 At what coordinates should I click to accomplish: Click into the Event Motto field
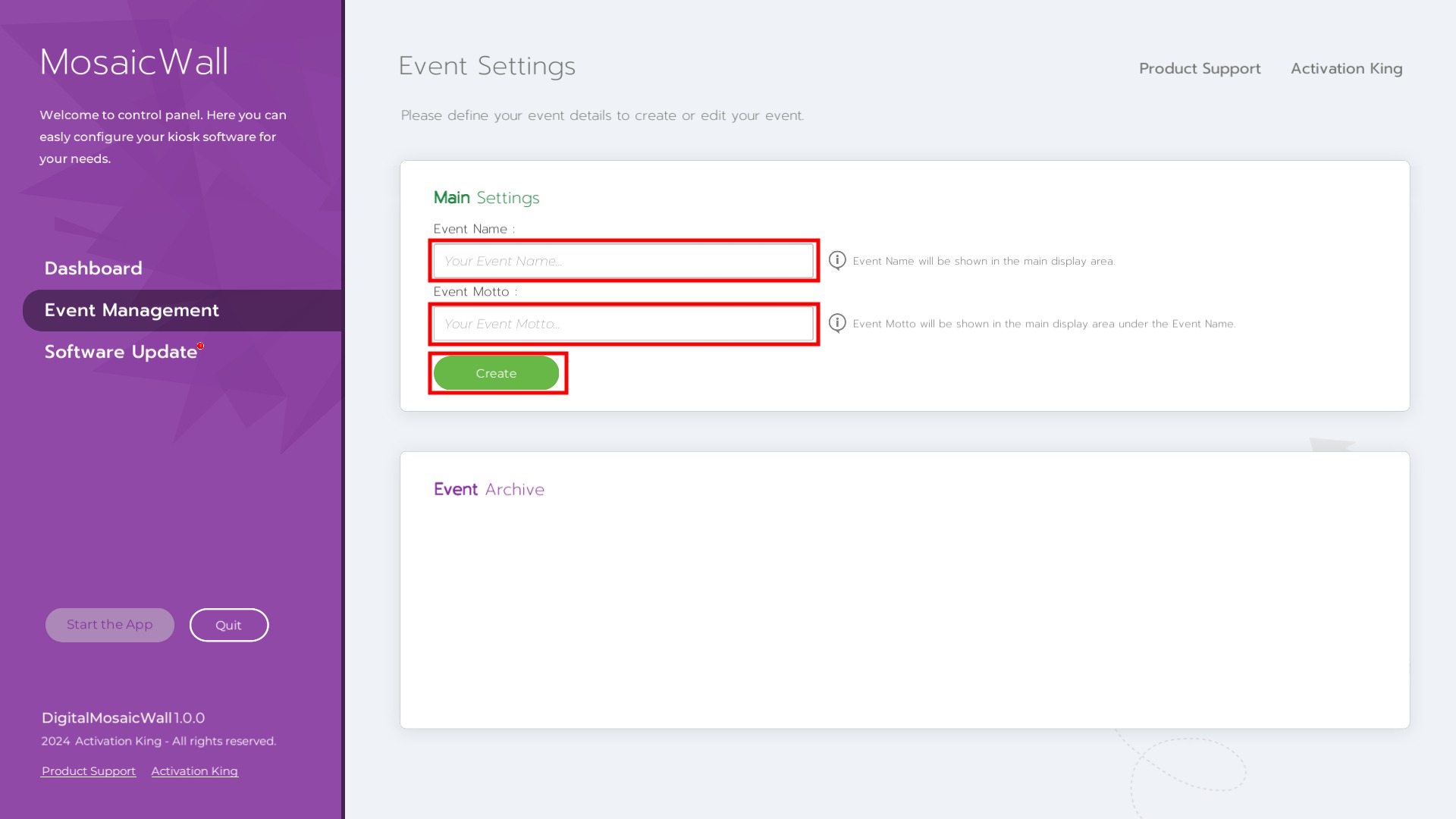point(623,324)
